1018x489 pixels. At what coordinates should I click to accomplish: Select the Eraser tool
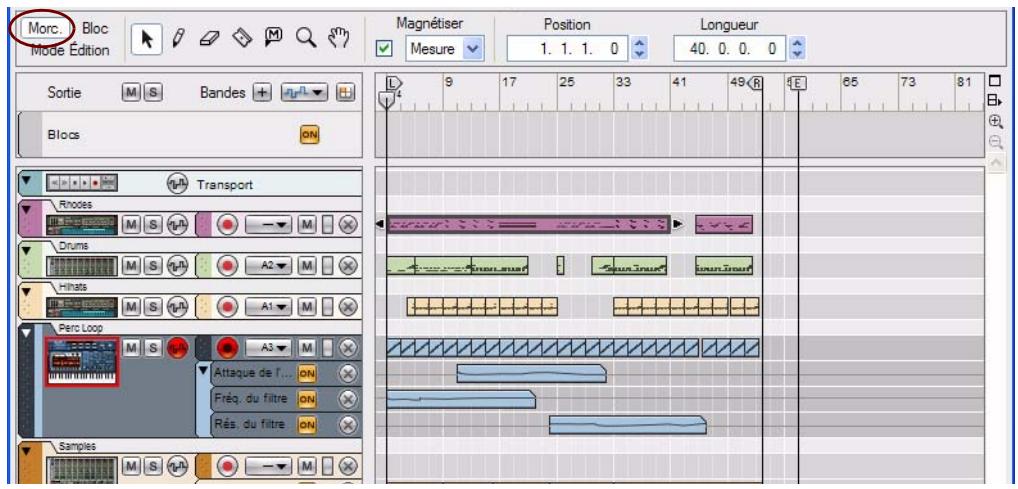tap(208, 40)
